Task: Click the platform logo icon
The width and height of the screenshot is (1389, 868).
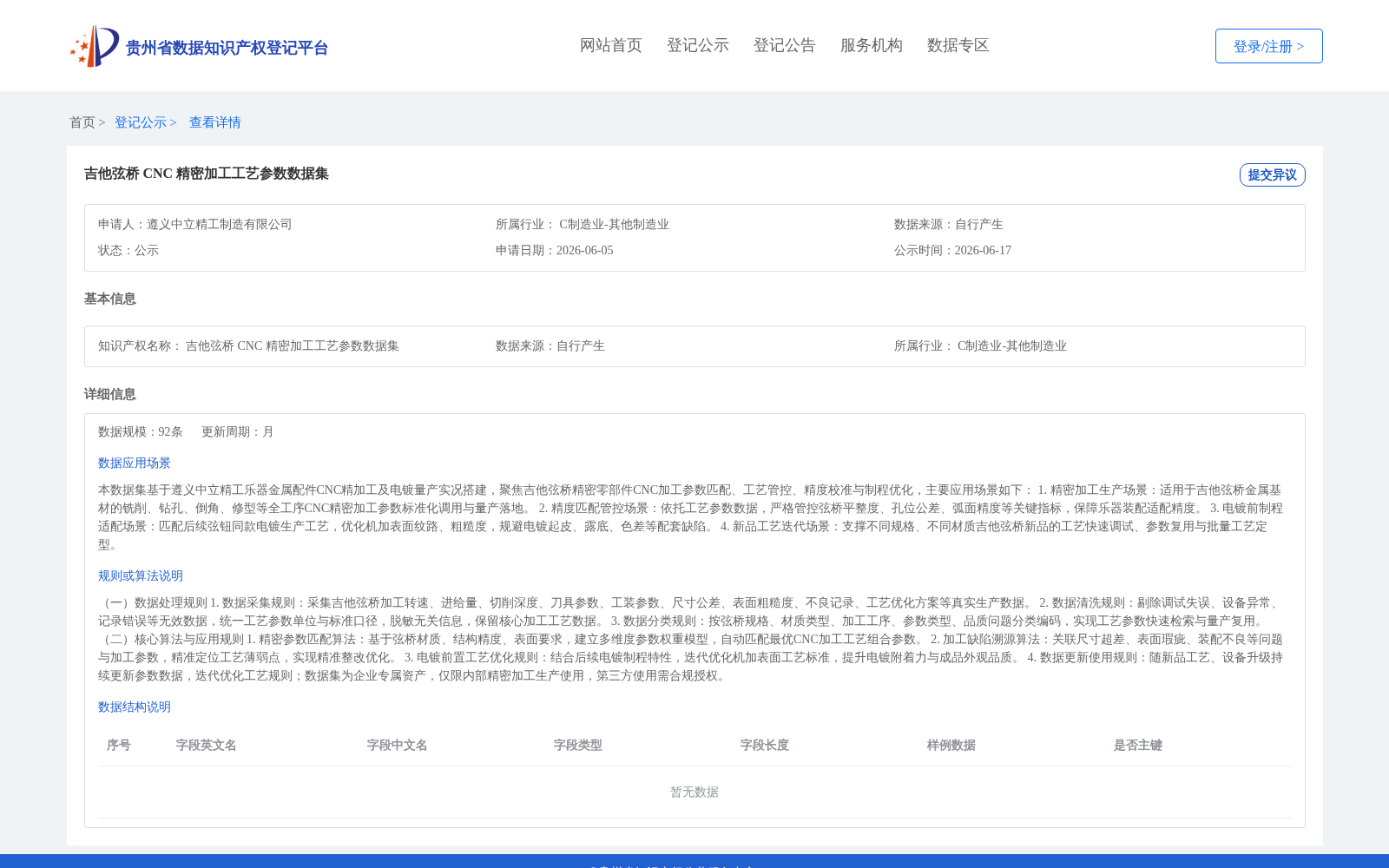Action: click(95, 46)
